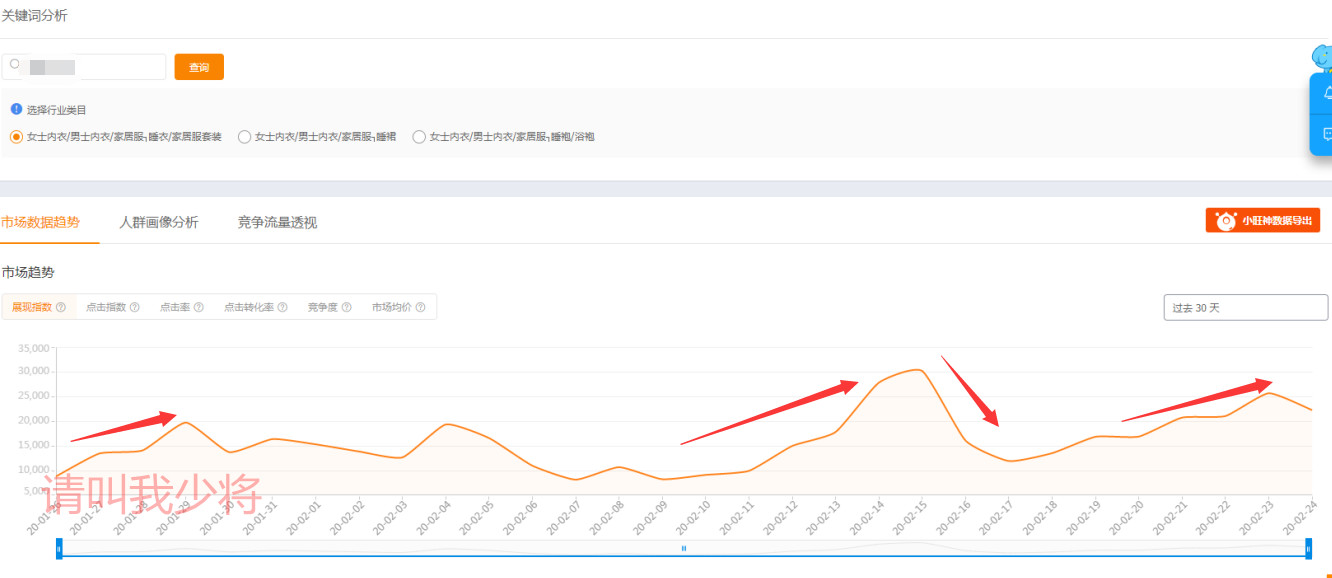This screenshot has height=578, width=1332.
Task: Open the chat message icon in sidebar
Action: [x=1326, y=135]
